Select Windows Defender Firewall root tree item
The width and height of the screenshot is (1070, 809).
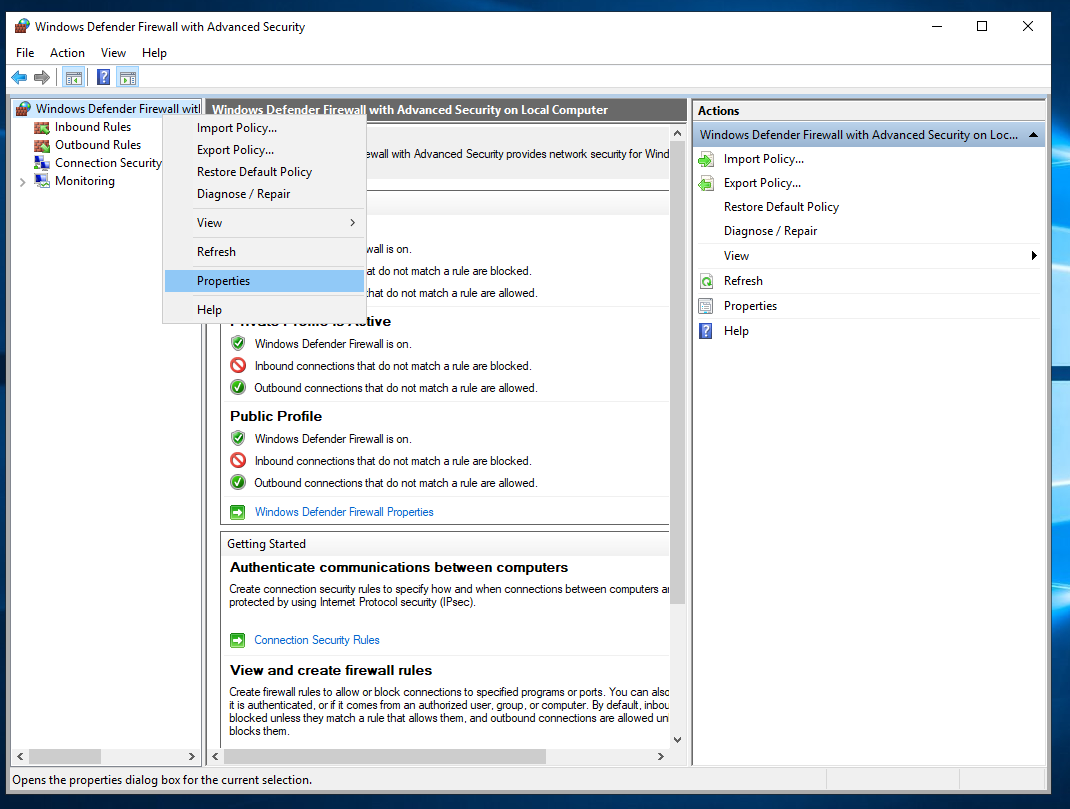click(118, 108)
